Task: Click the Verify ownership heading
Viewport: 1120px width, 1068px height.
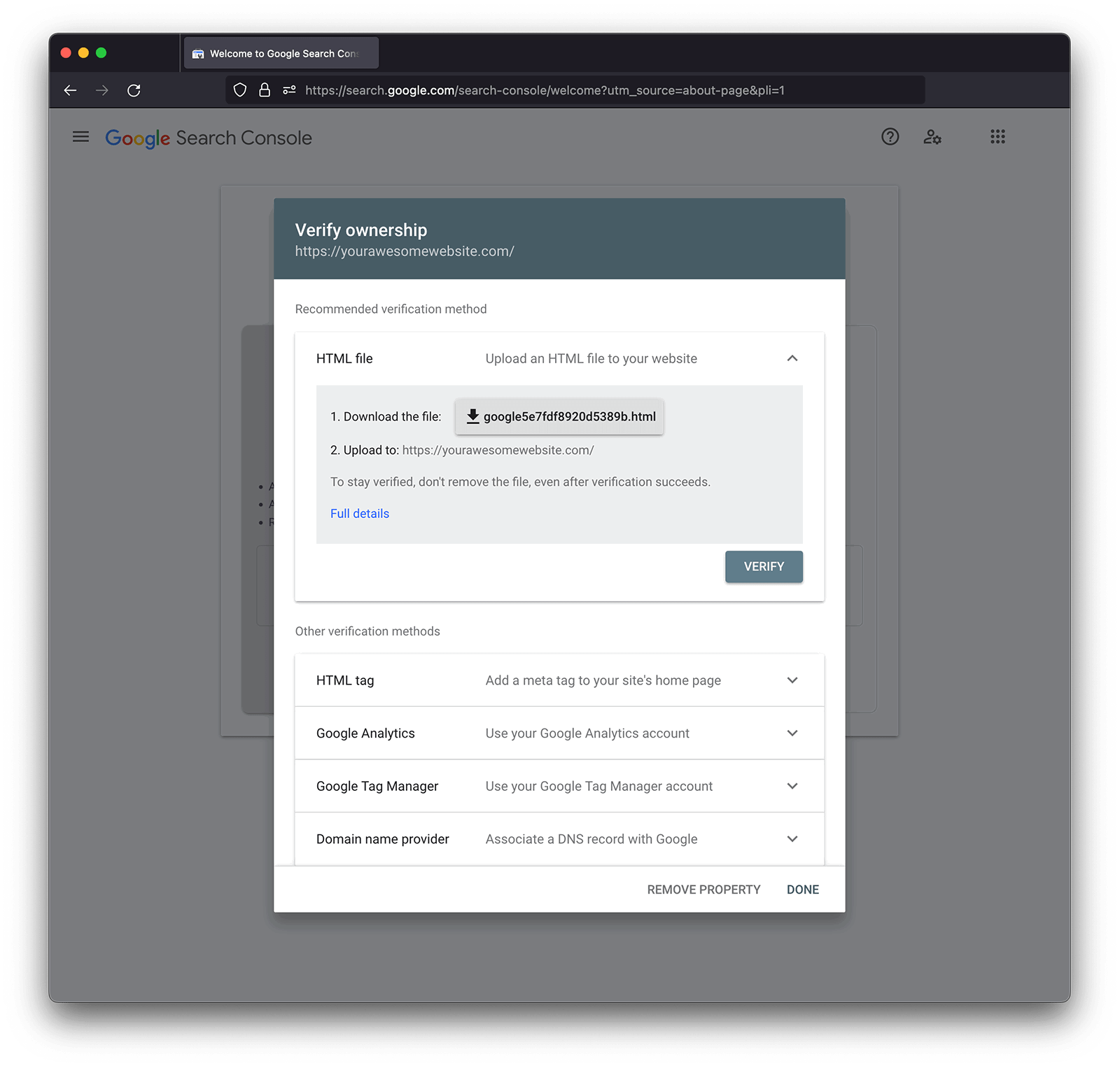Action: point(361,230)
